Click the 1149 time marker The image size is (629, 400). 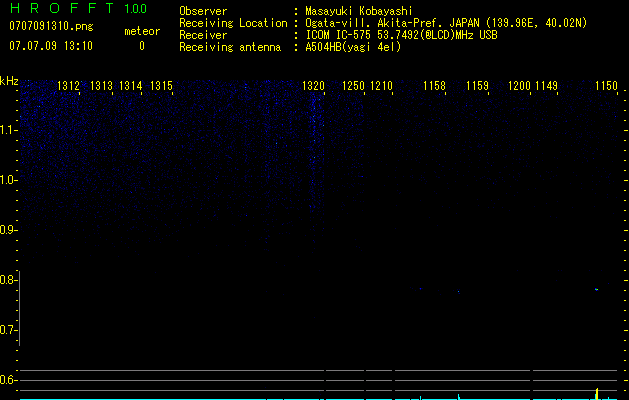coord(546,86)
